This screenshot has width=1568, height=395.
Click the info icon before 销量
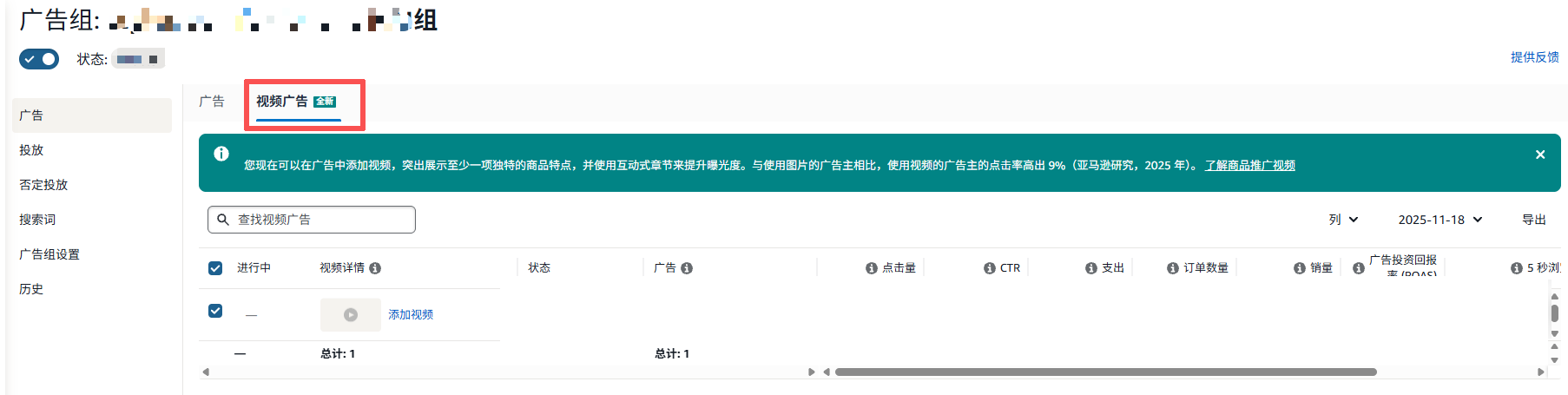[x=1299, y=268]
